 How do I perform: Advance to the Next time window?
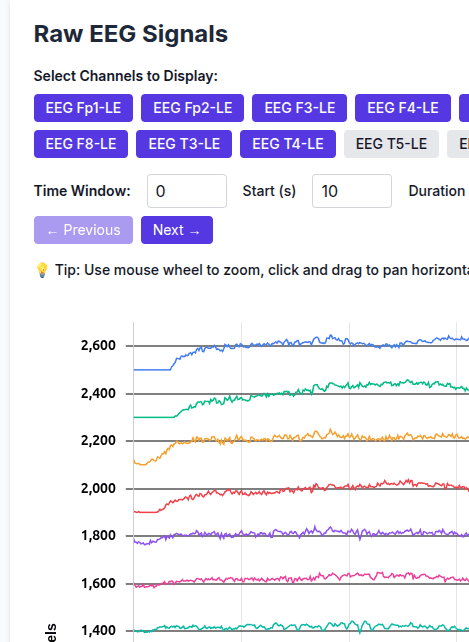177,230
